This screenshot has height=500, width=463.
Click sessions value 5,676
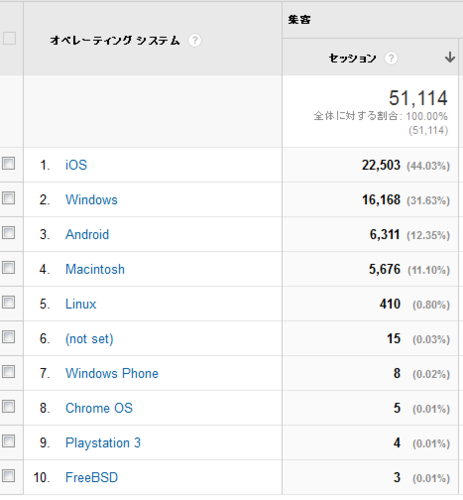click(384, 269)
